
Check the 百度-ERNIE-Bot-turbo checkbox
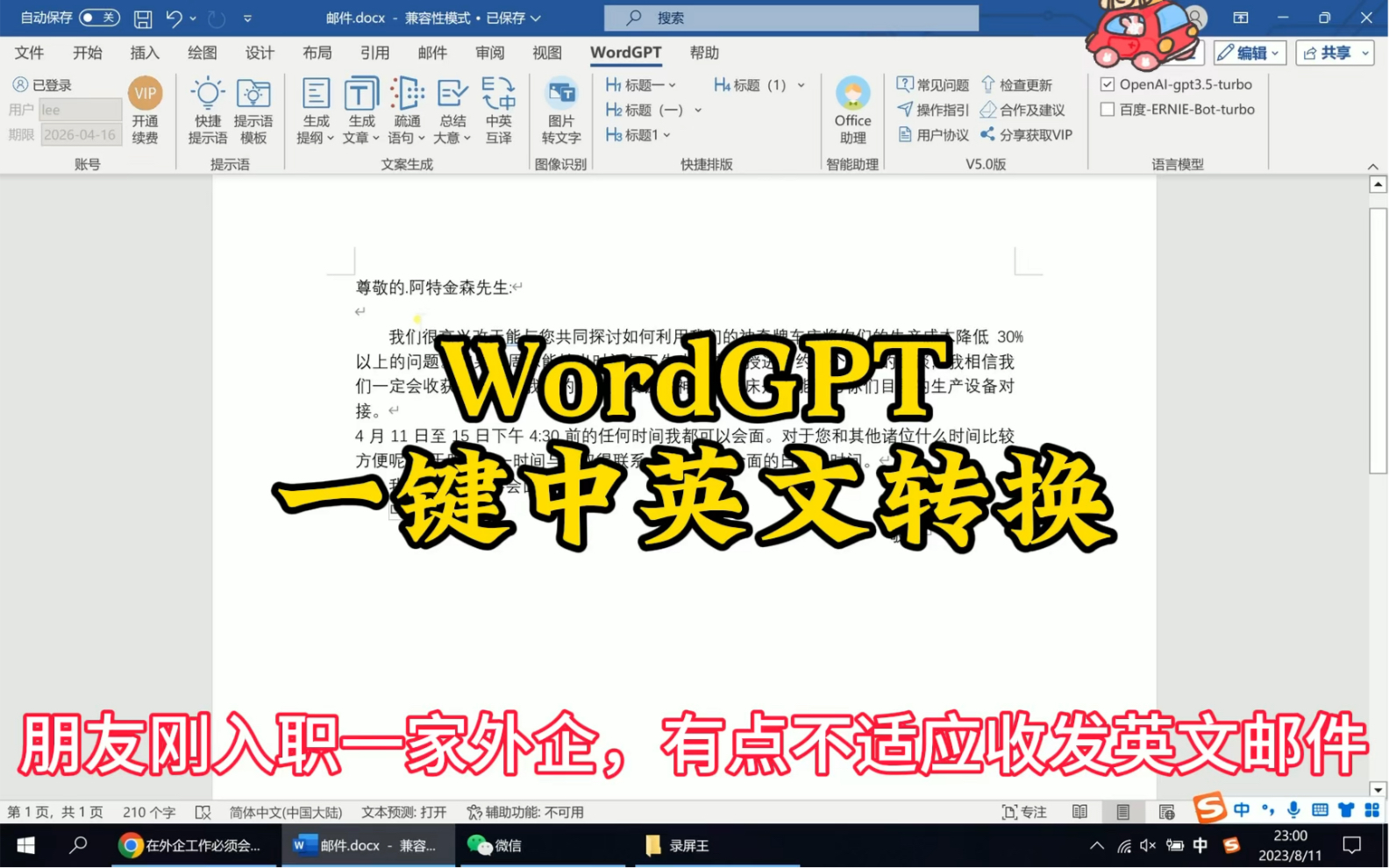click(1108, 110)
